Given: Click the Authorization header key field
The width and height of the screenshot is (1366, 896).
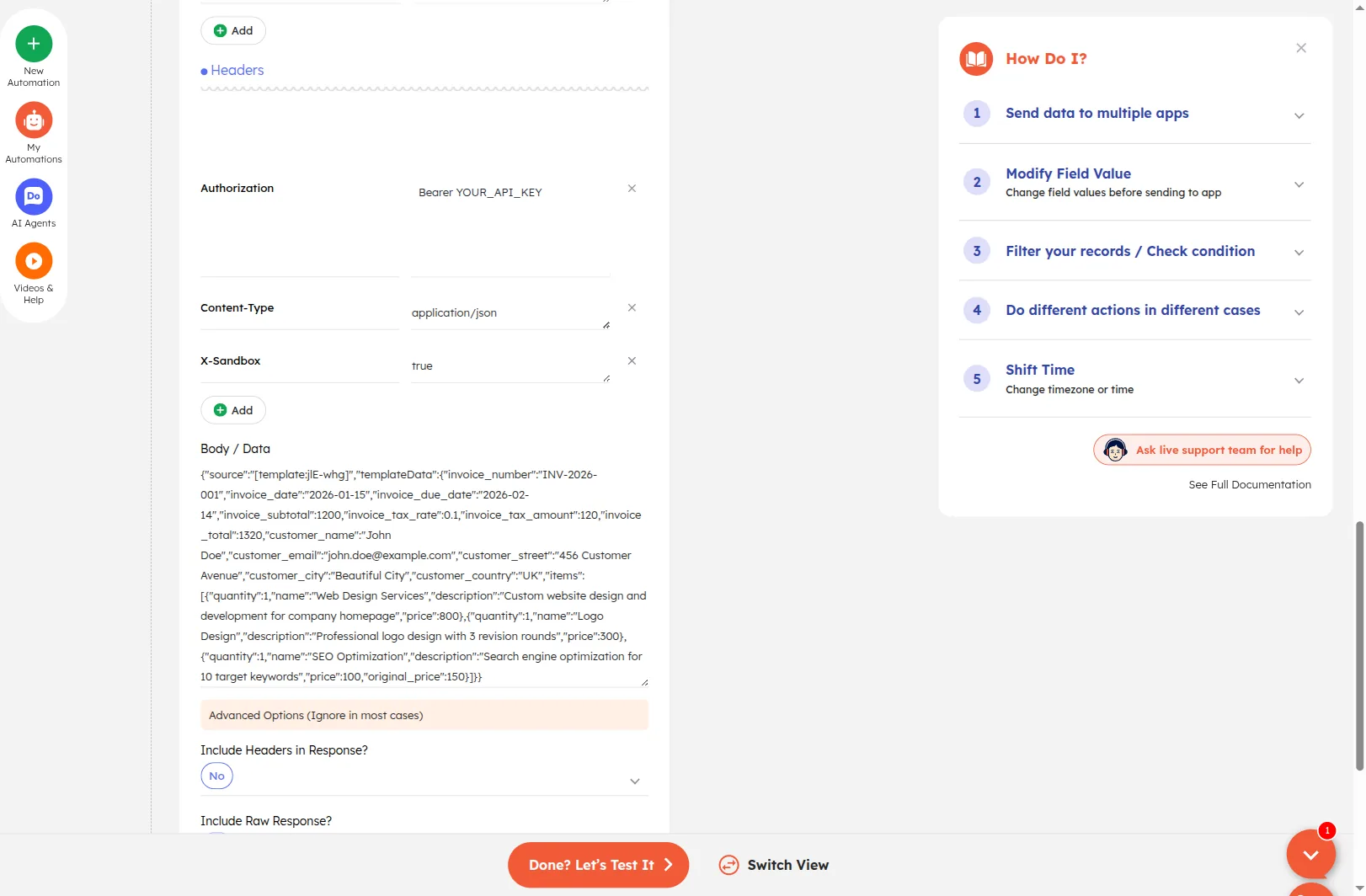Looking at the screenshot, I should tap(300, 189).
